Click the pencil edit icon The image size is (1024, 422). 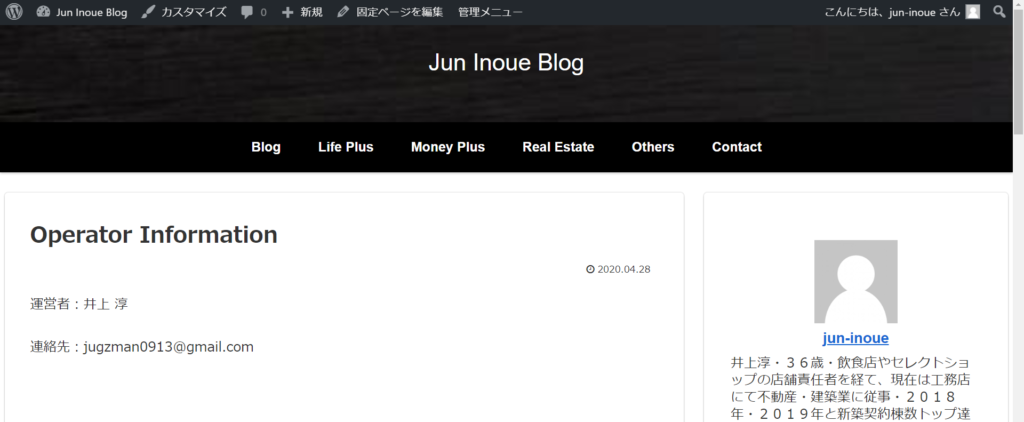(x=344, y=12)
